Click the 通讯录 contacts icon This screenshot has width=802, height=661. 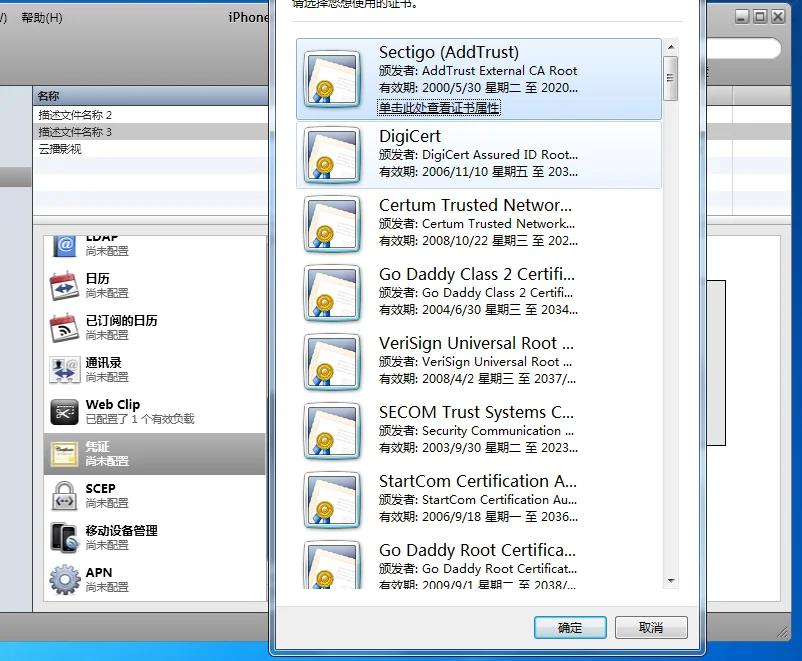(65, 369)
